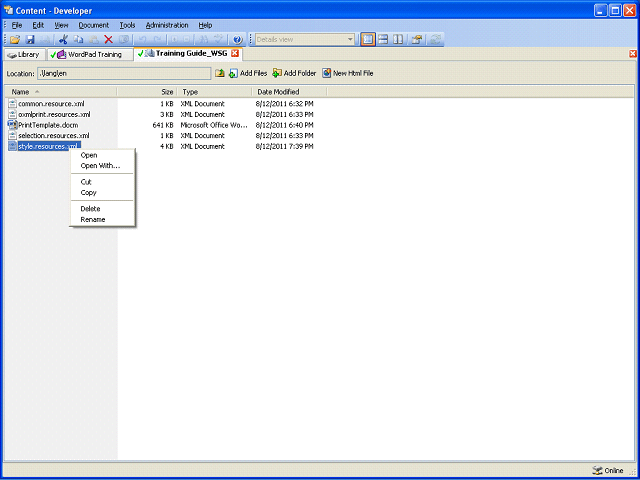Open the View menu

pyautogui.click(x=61, y=25)
